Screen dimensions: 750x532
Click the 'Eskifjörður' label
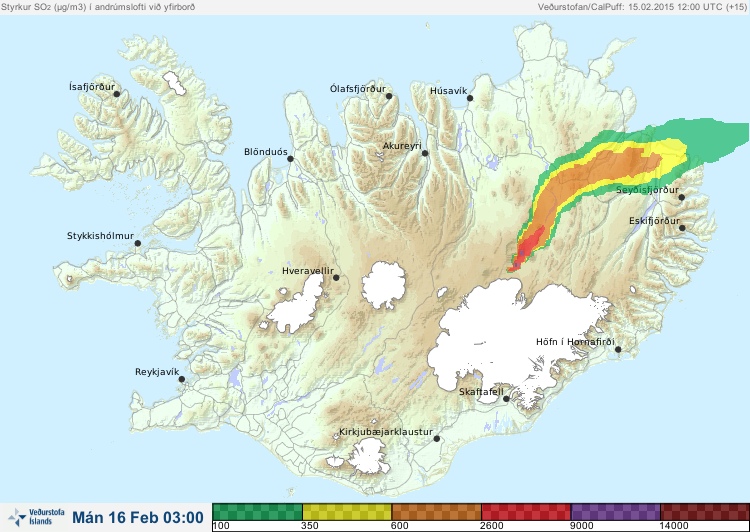tap(654, 221)
